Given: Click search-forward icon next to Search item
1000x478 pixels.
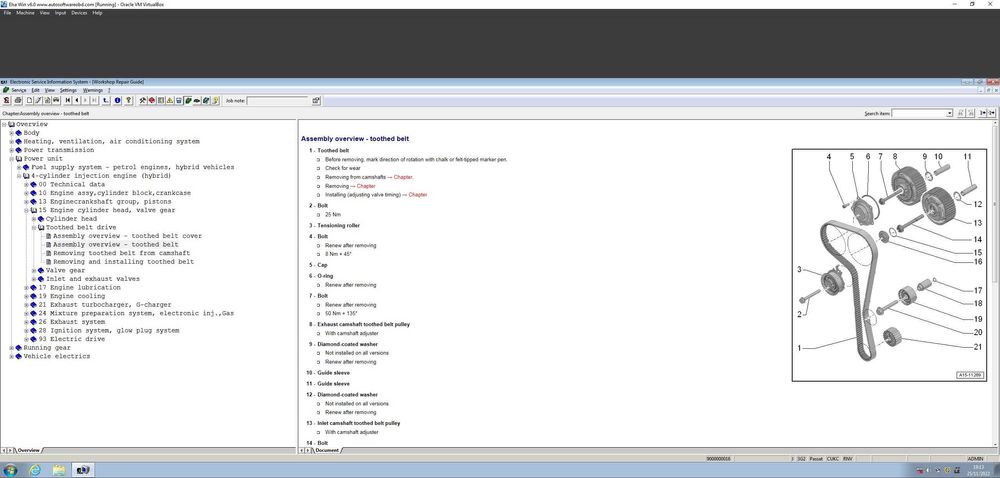Looking at the screenshot, I should 961,113.
